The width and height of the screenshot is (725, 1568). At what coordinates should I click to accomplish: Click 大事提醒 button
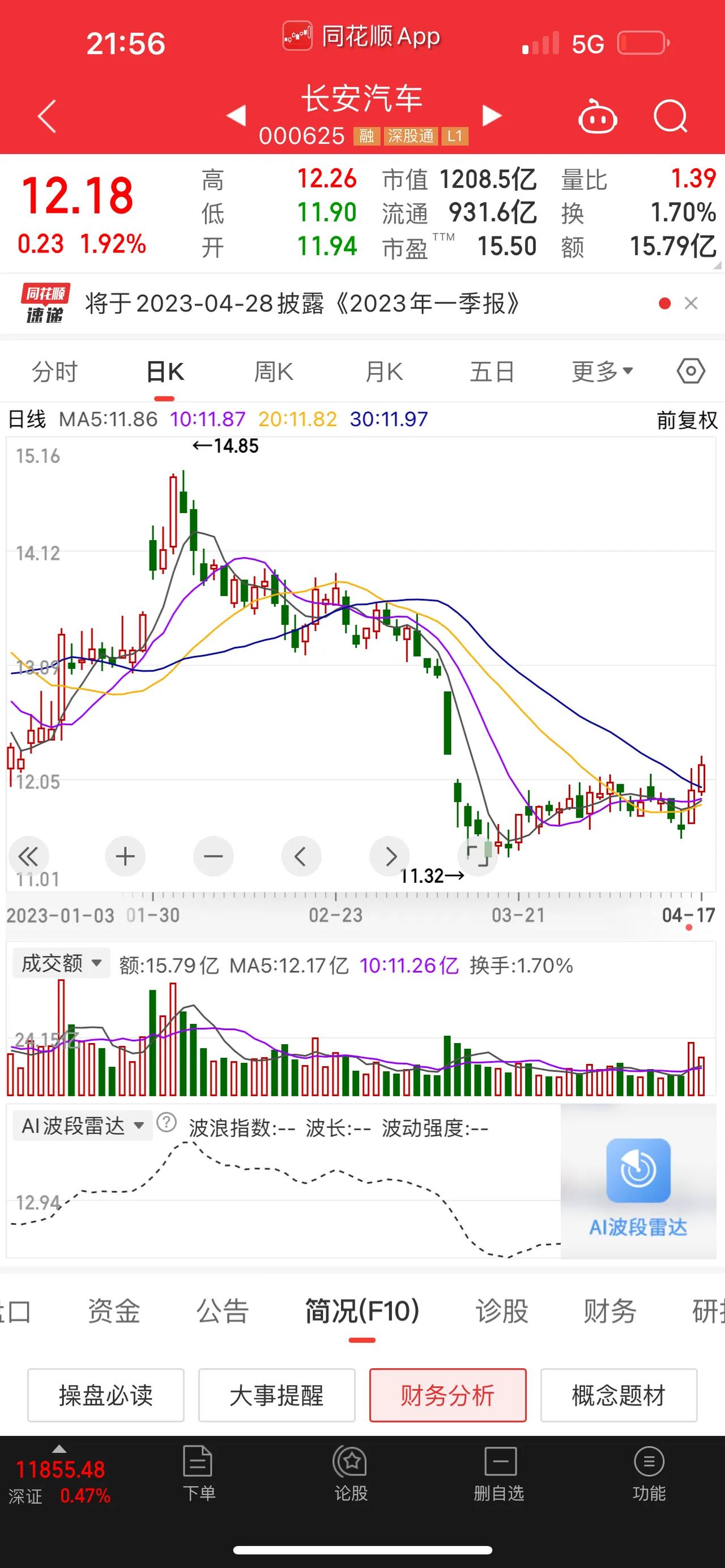click(277, 1395)
